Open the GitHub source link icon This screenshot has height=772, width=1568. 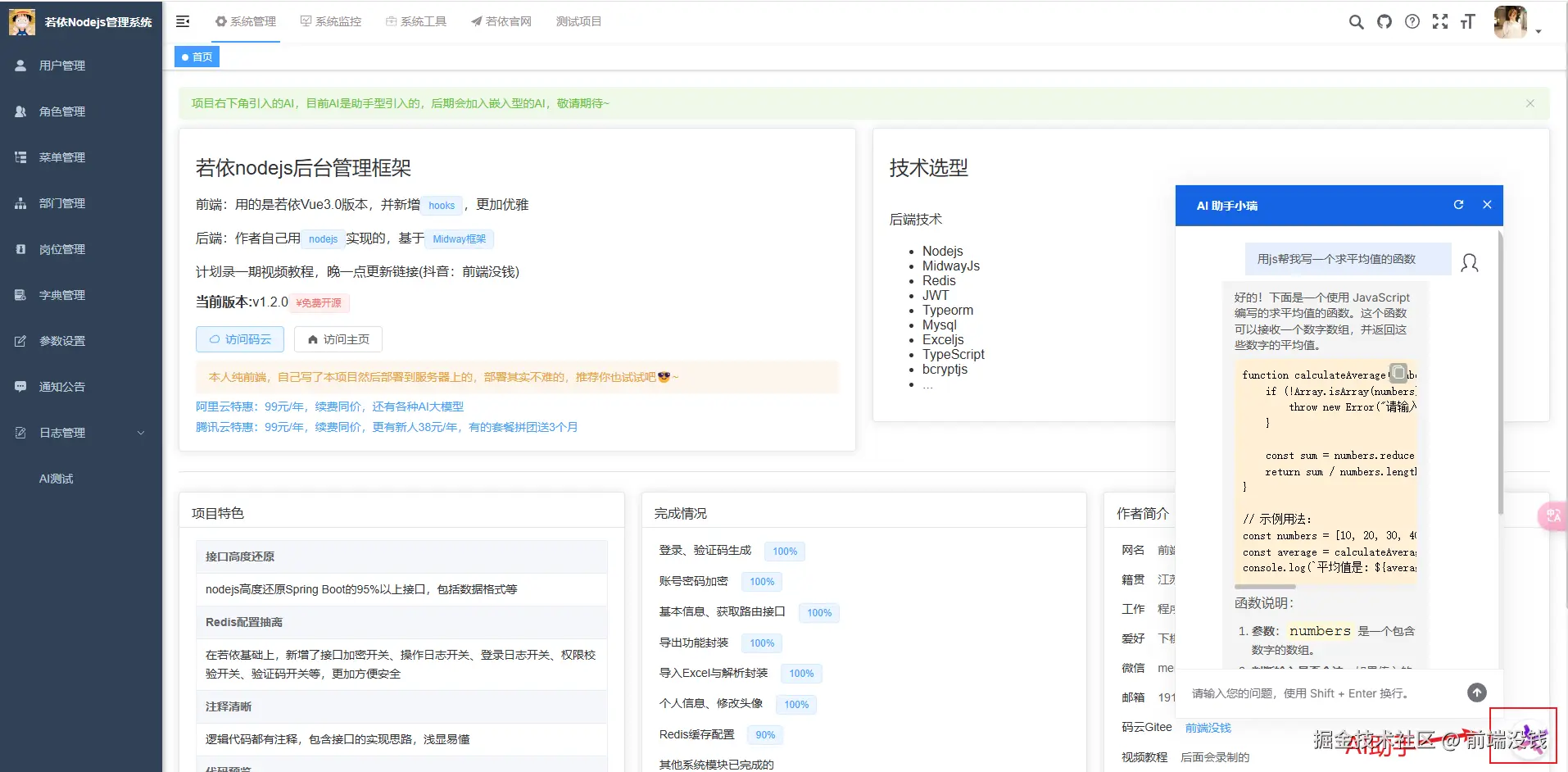click(x=1384, y=22)
